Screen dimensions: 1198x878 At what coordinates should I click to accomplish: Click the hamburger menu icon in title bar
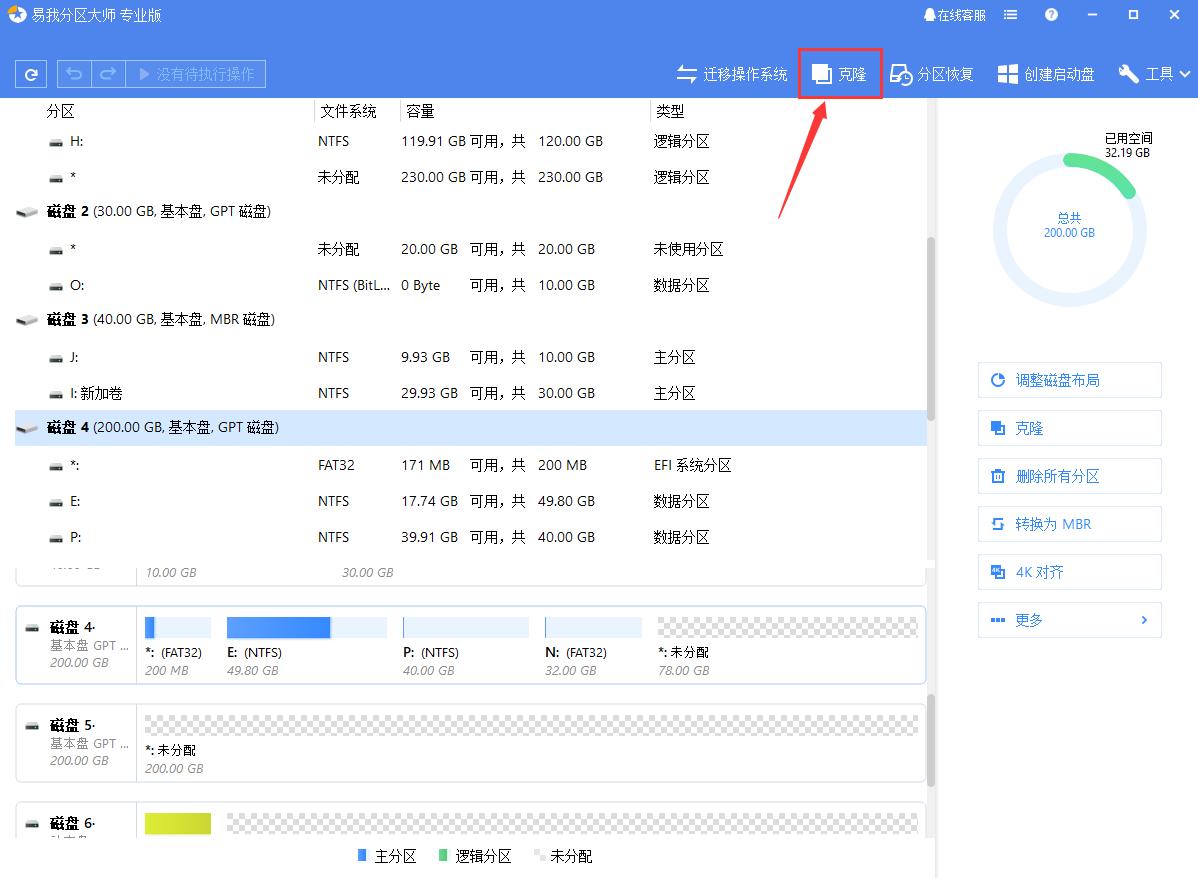pyautogui.click(x=1010, y=14)
